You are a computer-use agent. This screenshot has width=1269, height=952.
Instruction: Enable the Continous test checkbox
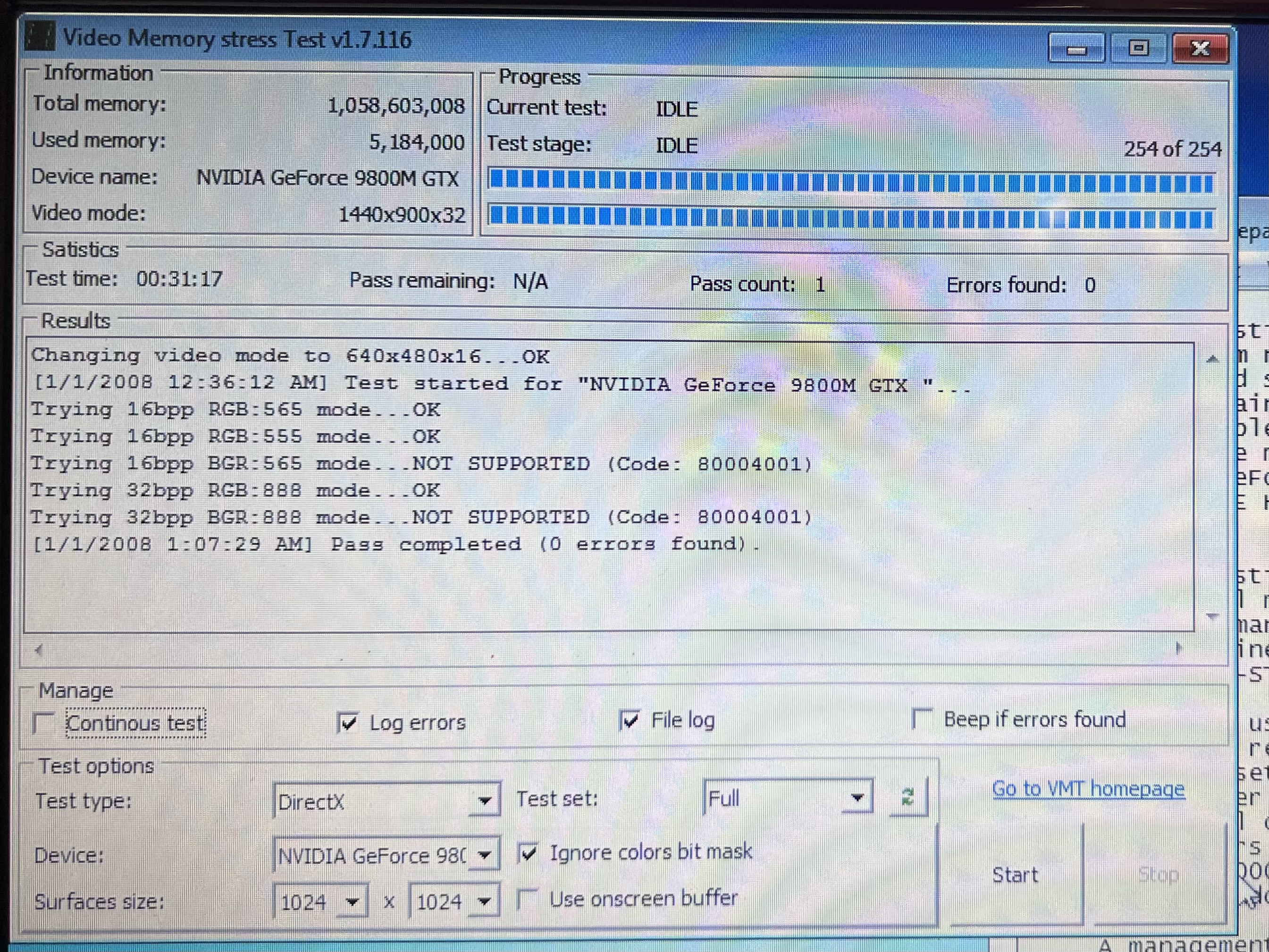[x=43, y=723]
